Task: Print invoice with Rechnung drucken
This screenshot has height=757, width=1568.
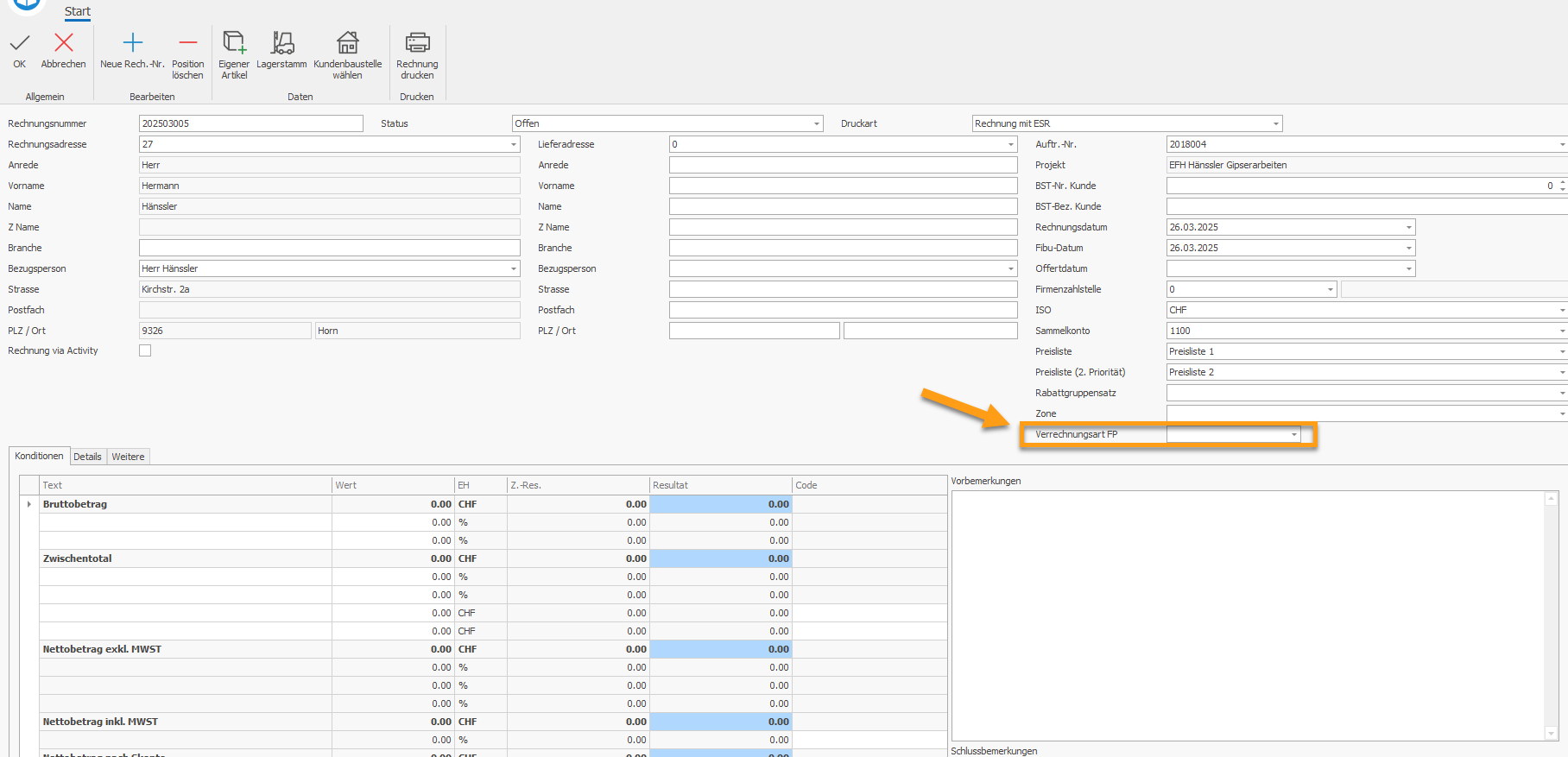Action: pyautogui.click(x=417, y=43)
